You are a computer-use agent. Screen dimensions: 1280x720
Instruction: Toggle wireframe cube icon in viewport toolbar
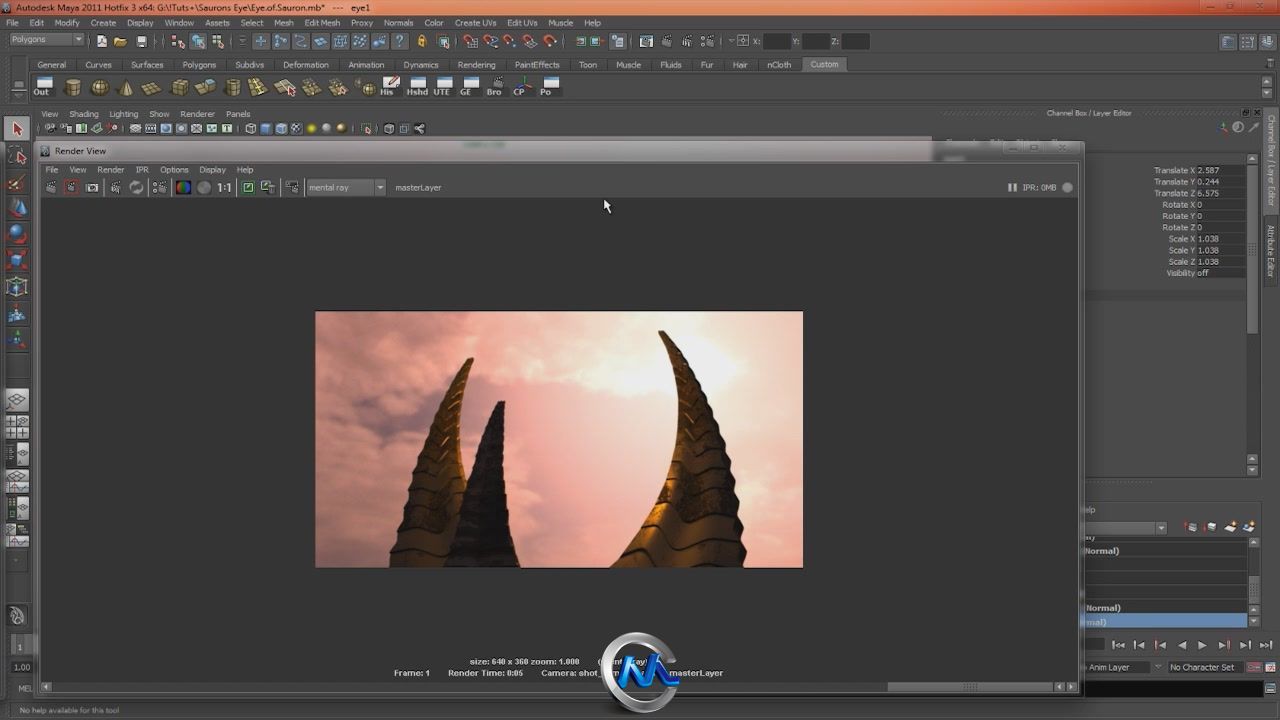[251, 128]
